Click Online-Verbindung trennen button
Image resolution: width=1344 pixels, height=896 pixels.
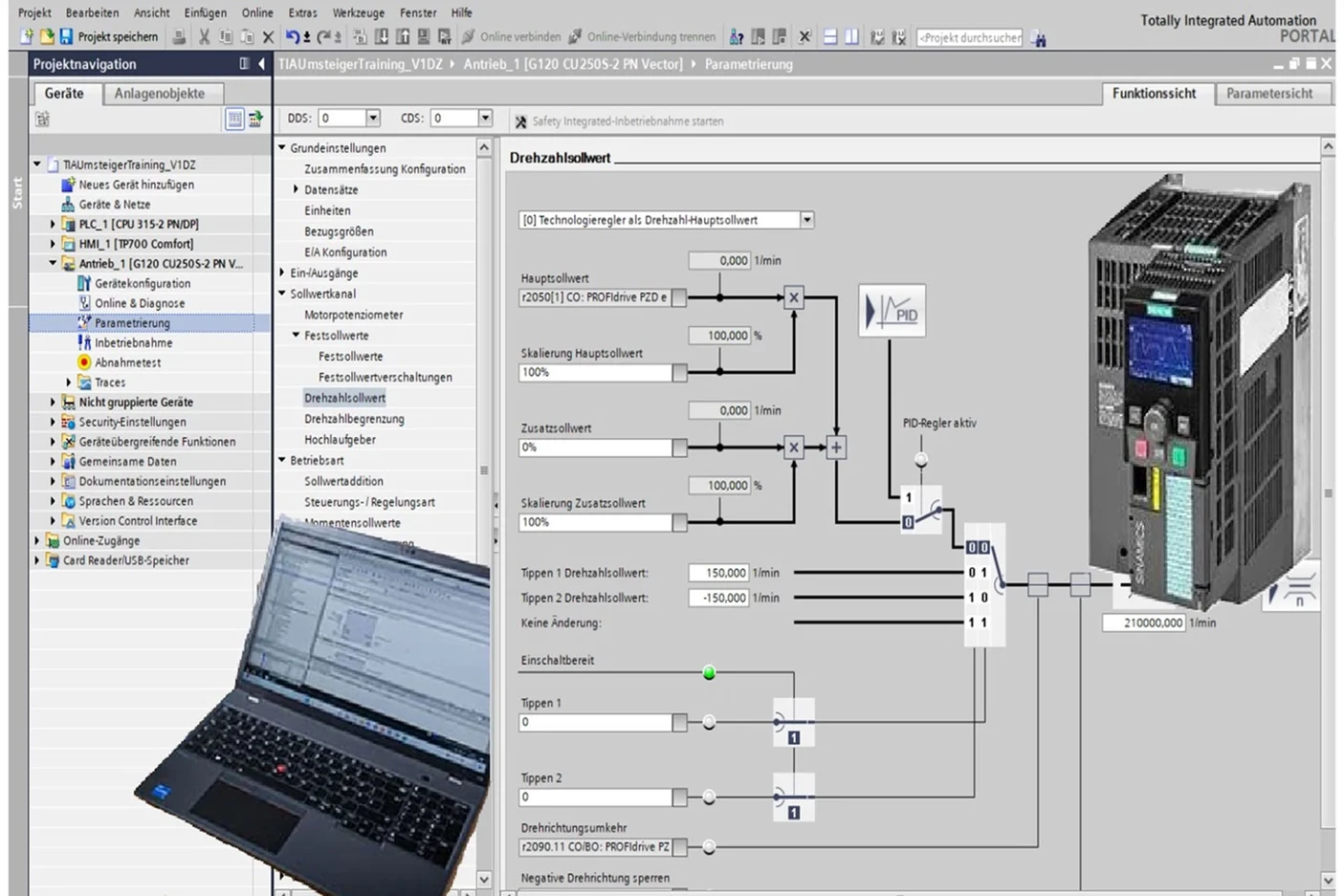(x=643, y=36)
